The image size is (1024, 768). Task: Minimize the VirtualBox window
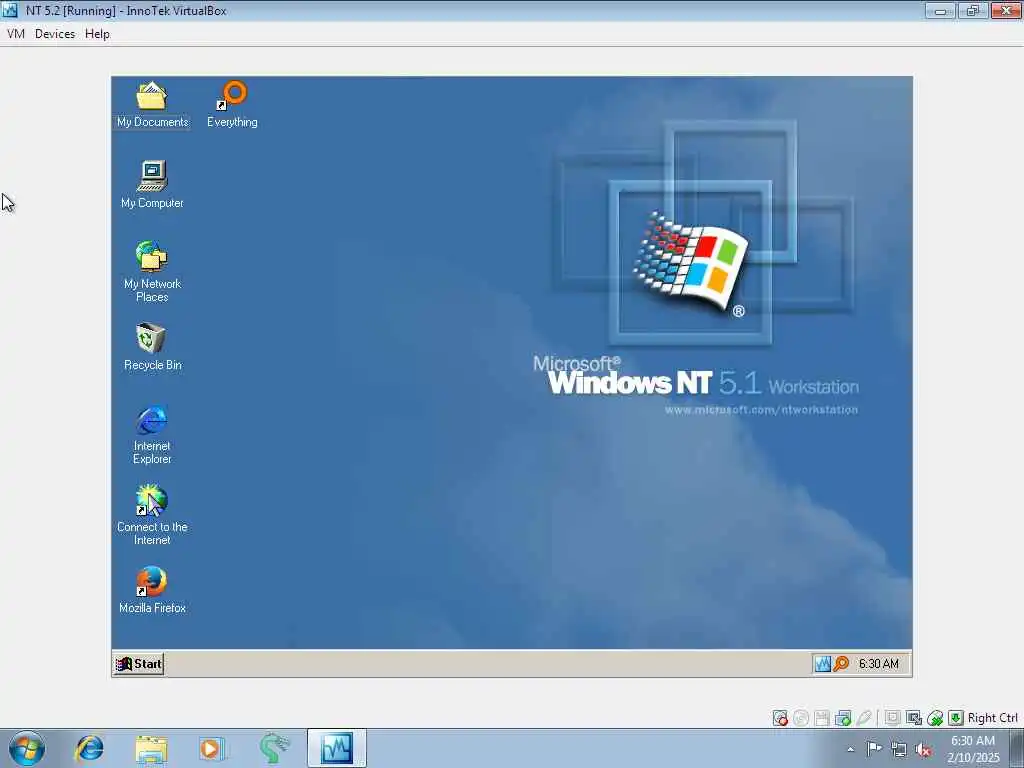pos(940,10)
